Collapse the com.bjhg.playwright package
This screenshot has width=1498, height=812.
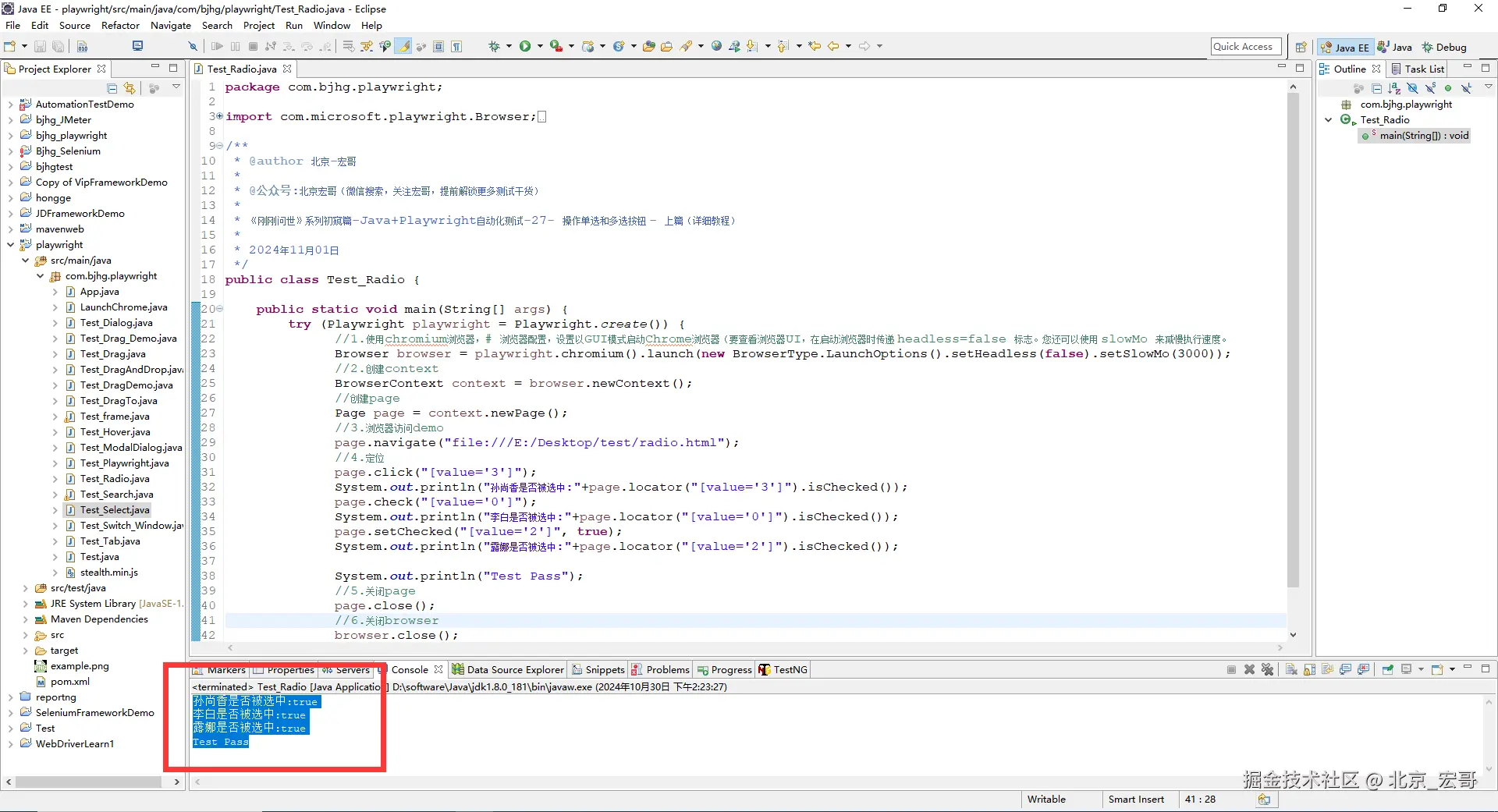[x=40, y=276]
